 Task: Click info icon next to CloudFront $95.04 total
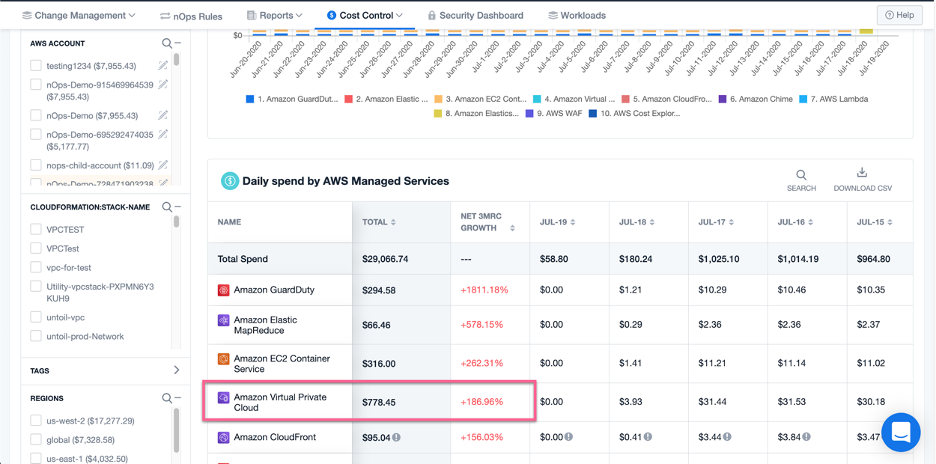click(396, 437)
